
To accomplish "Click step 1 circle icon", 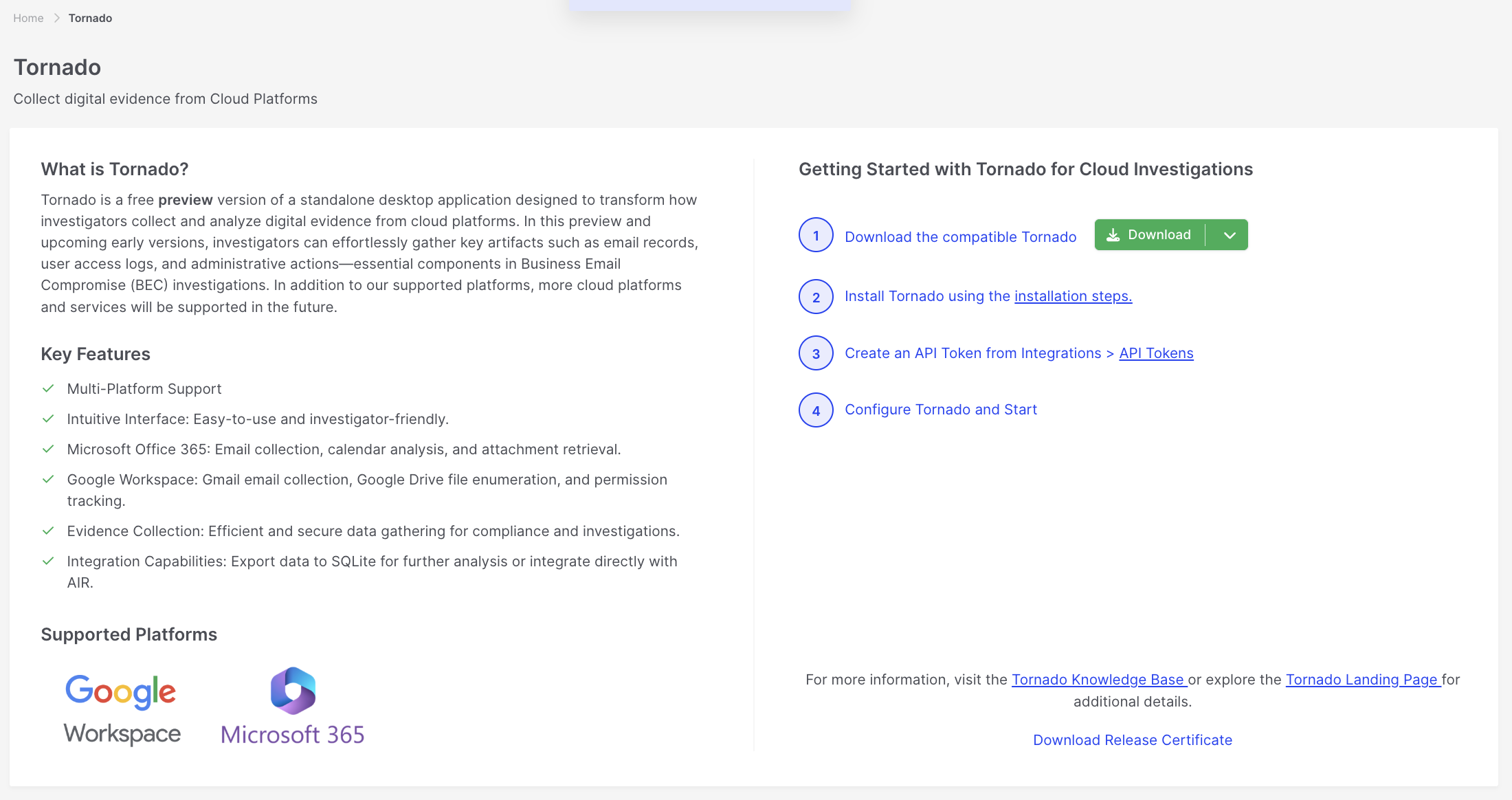I will pos(816,236).
